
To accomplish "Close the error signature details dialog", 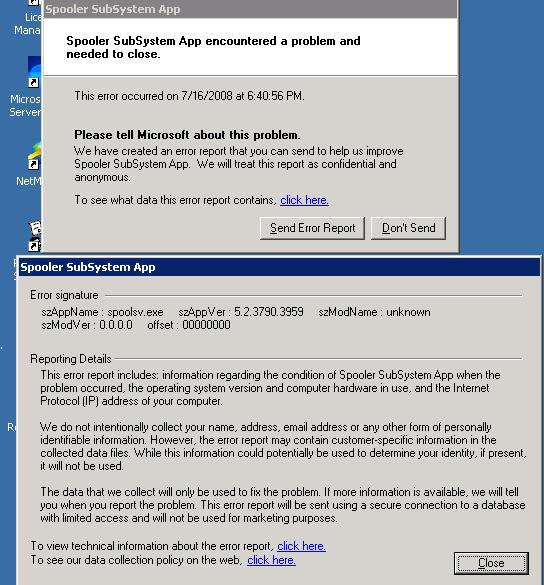I will [491, 563].
